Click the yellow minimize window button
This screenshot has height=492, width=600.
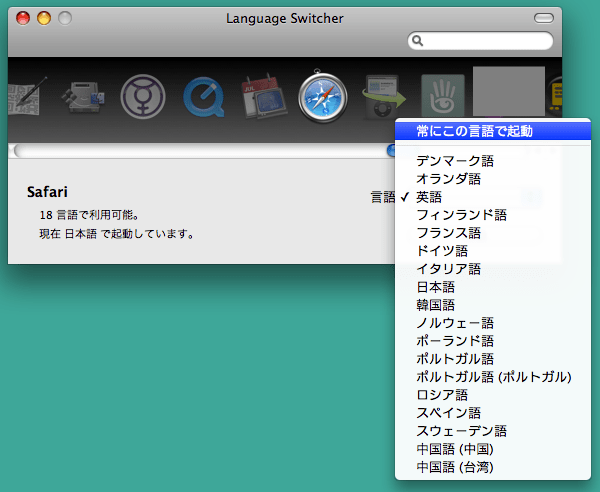point(44,18)
